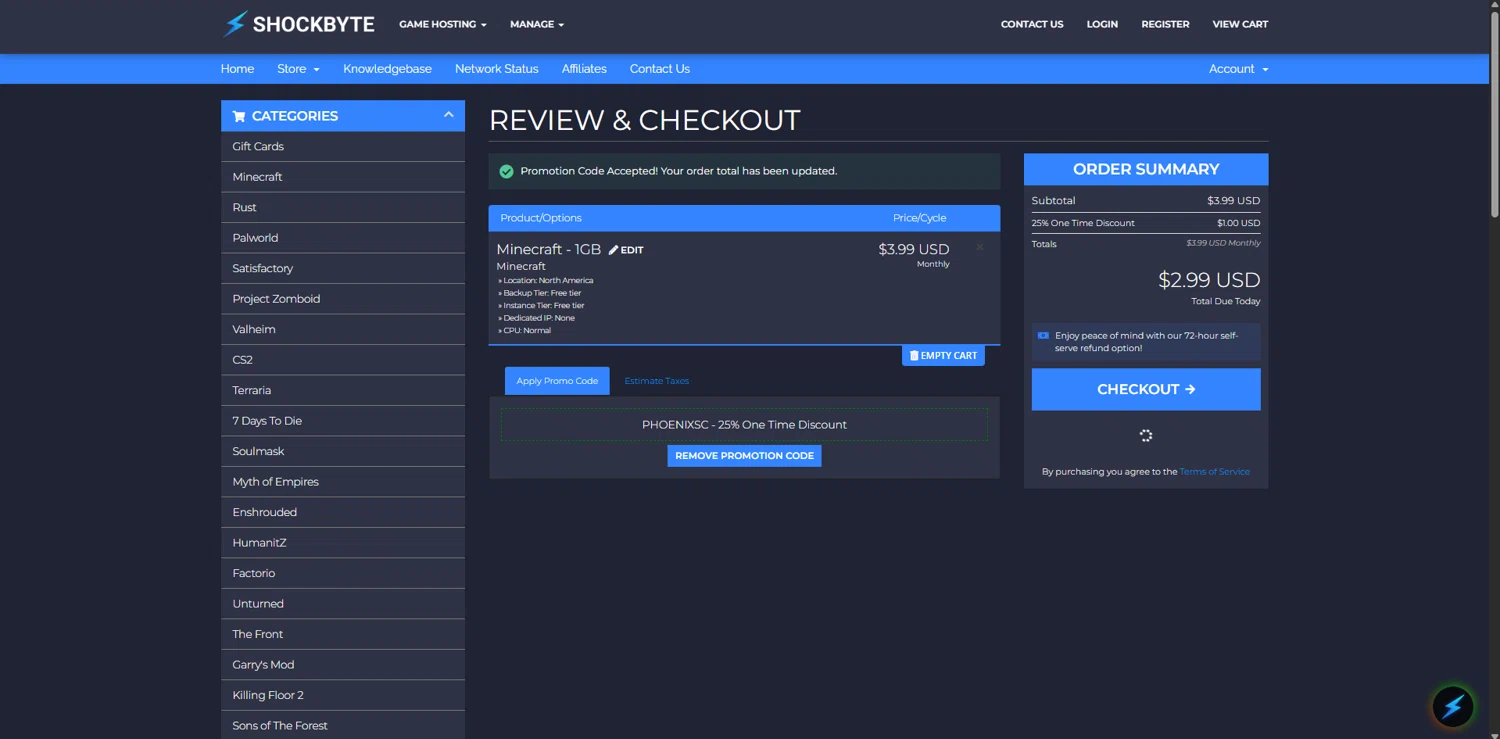Open the Affiliates page

point(584,69)
